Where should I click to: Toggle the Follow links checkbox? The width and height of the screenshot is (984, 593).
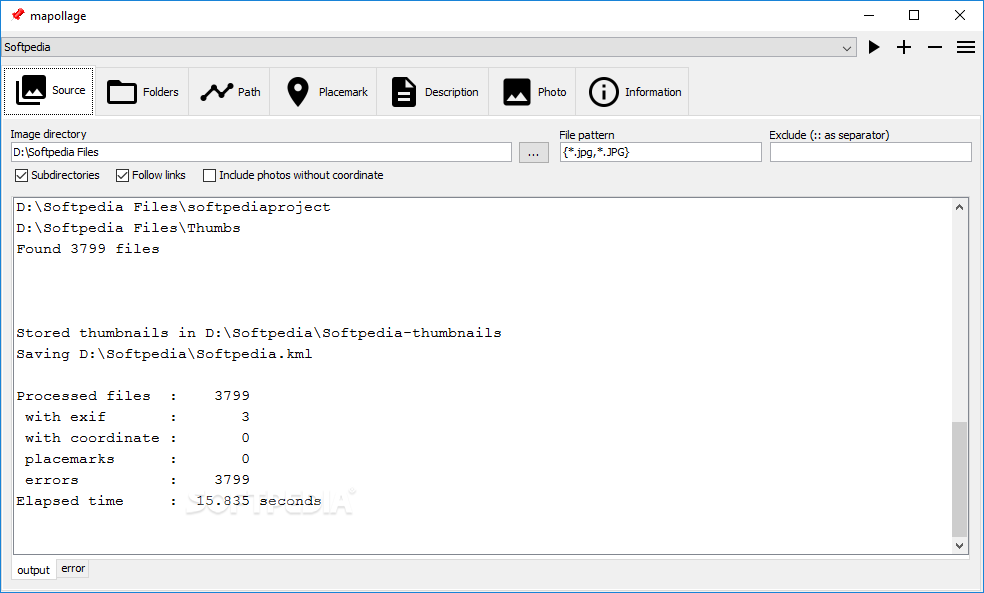coord(122,176)
